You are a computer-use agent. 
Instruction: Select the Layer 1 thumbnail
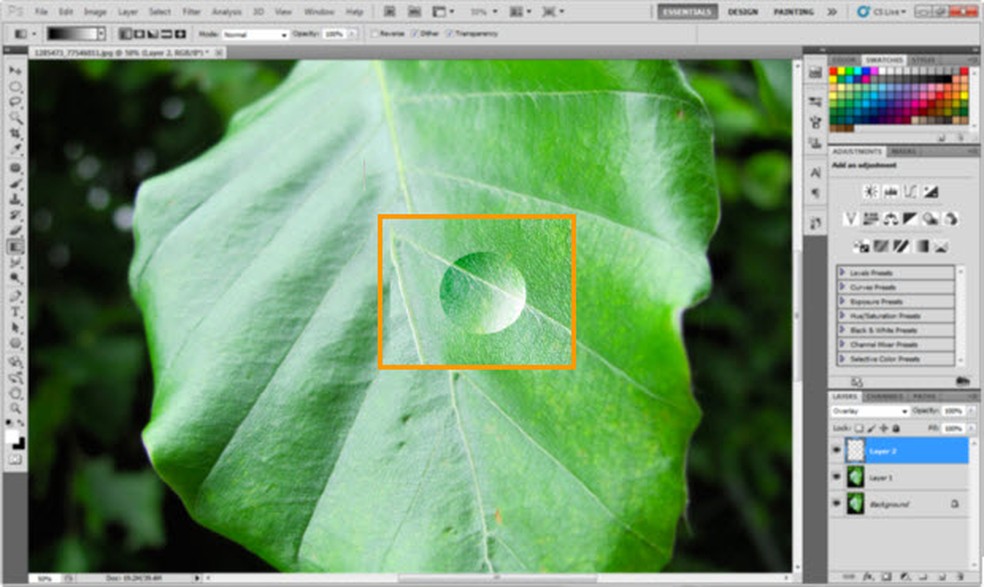coord(856,478)
